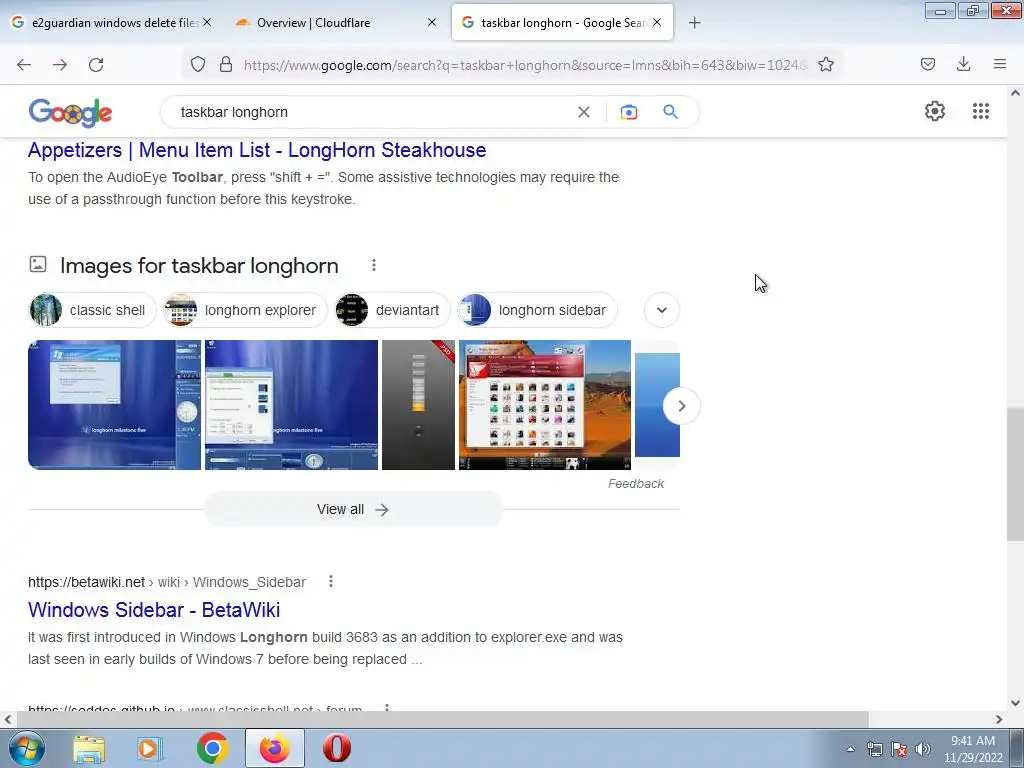Search by image with camera icon
1024x768 pixels.
tap(629, 112)
